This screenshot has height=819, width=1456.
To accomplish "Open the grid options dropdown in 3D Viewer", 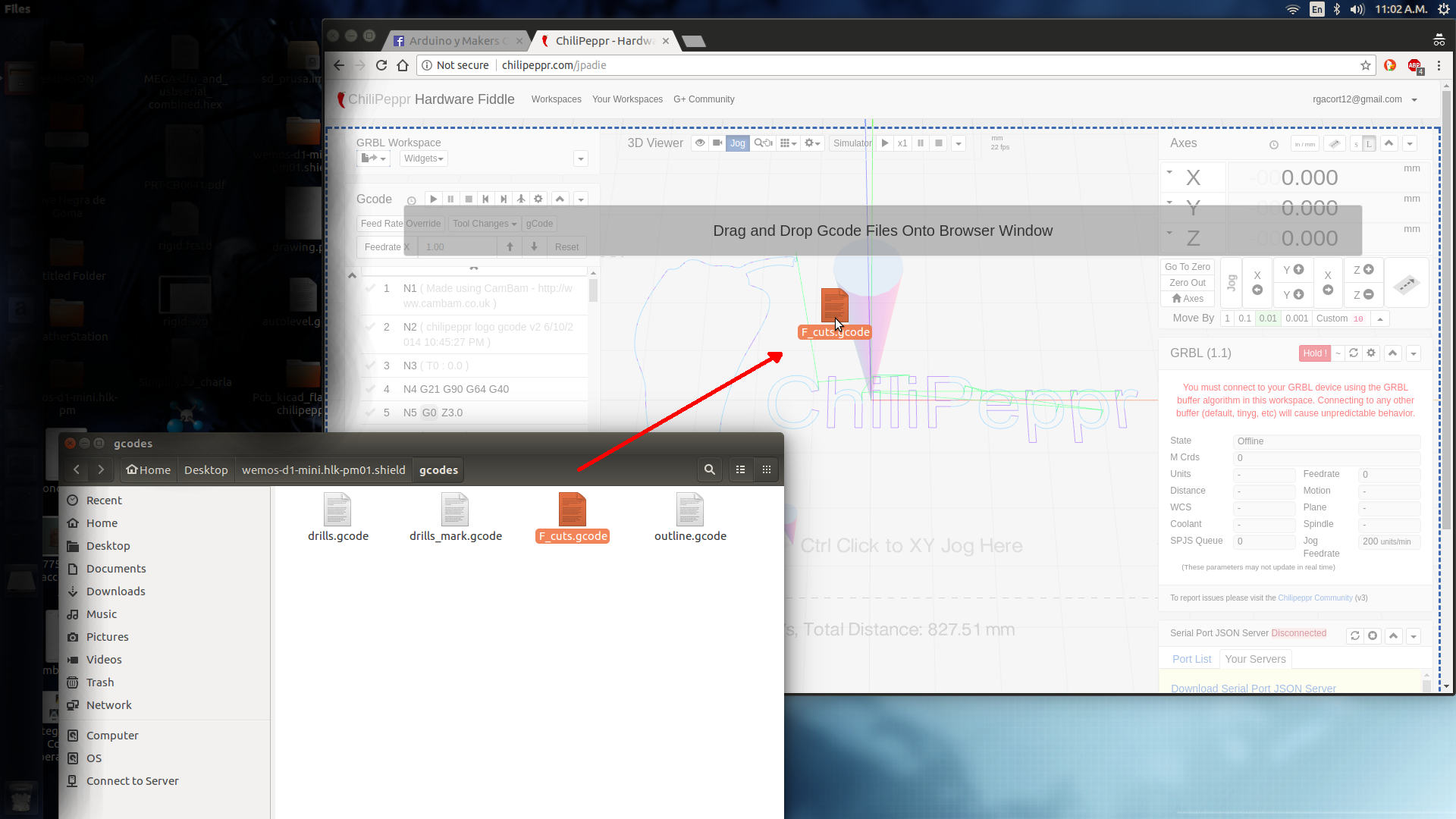I will click(x=789, y=143).
